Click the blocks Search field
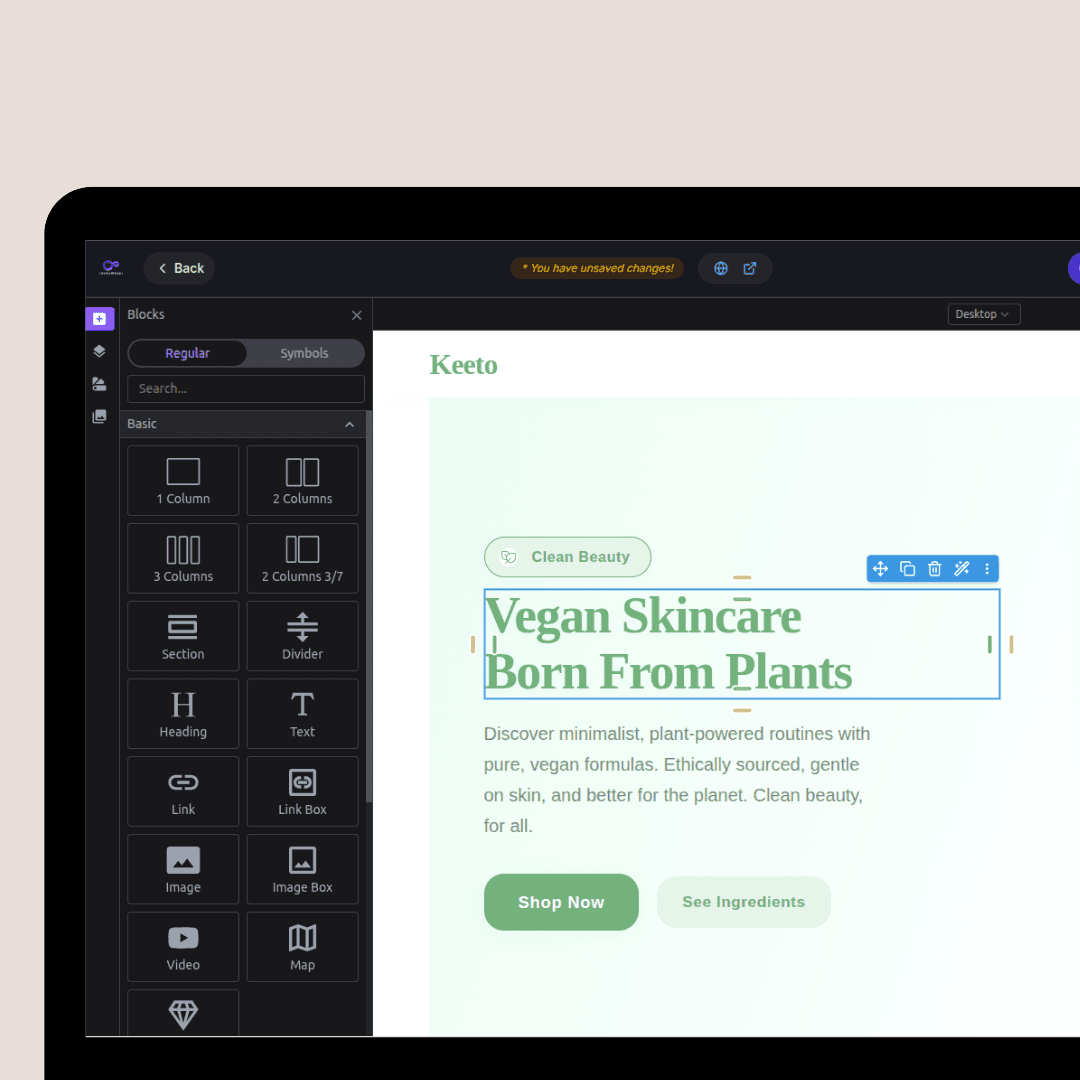 [x=245, y=389]
